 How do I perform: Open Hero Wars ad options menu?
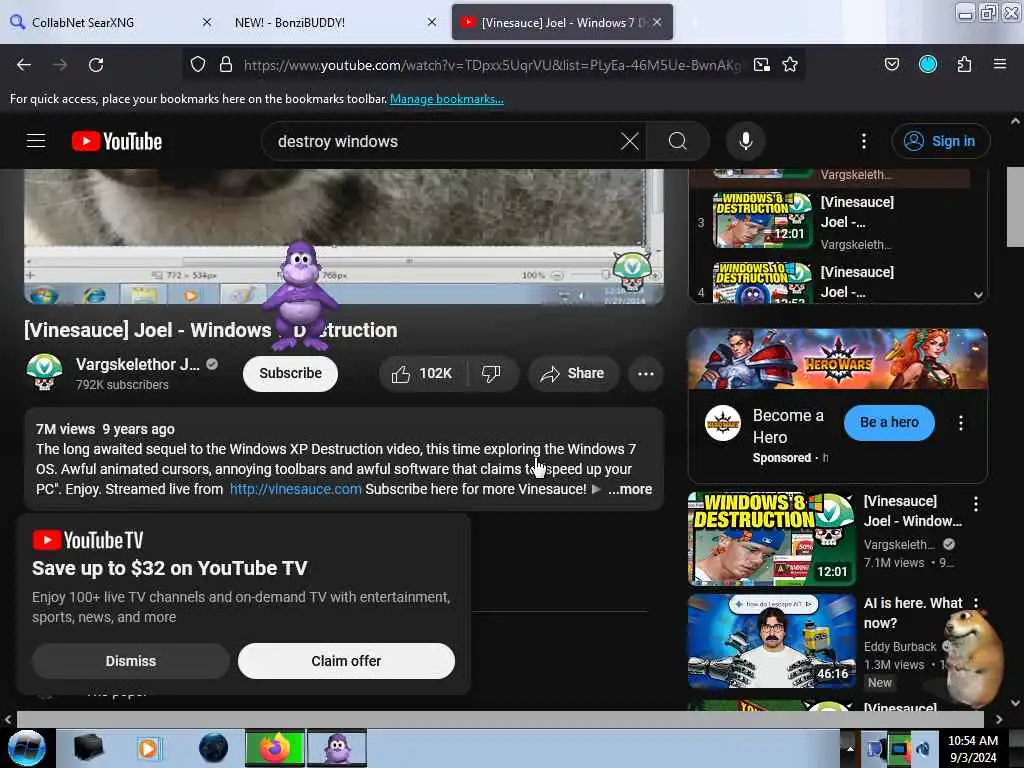pos(961,423)
